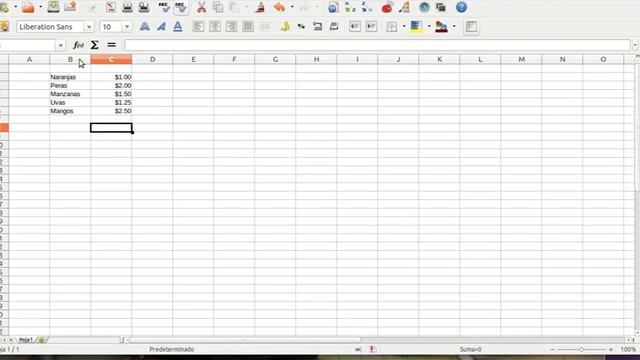The image size is (640, 360).
Task: Click the add decimal place icon
Action: (x=318, y=27)
